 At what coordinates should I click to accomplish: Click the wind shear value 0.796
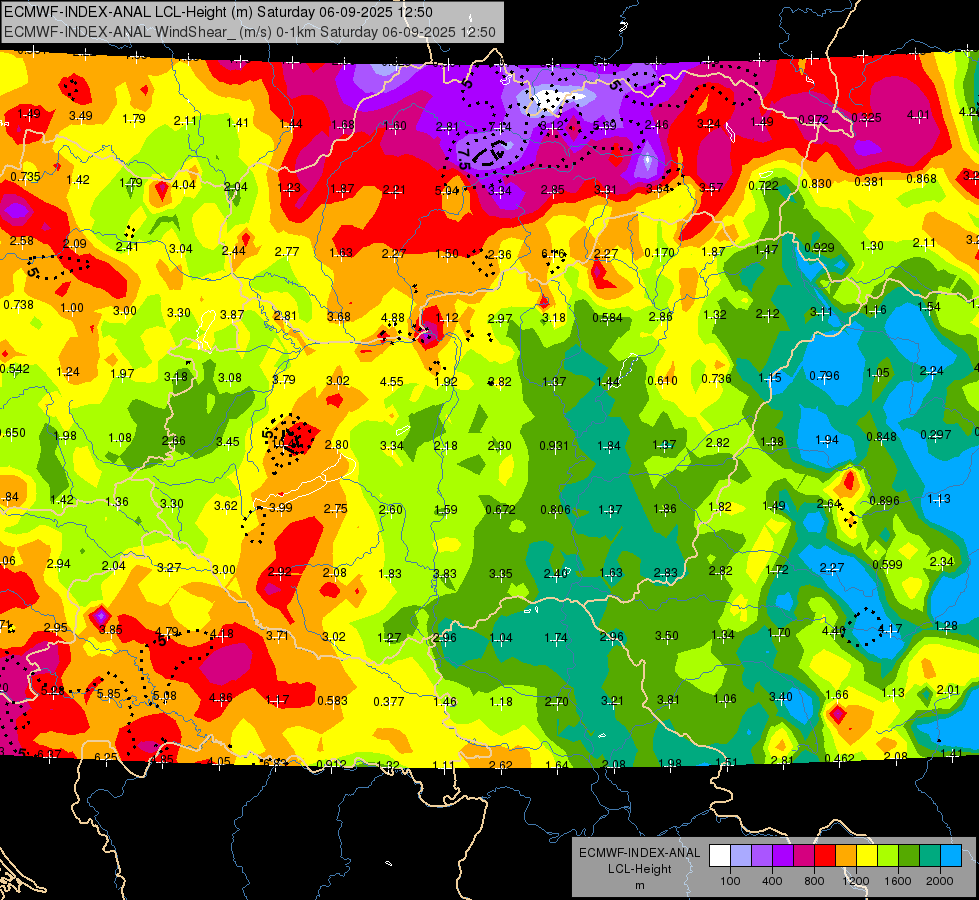pyautogui.click(x=824, y=376)
